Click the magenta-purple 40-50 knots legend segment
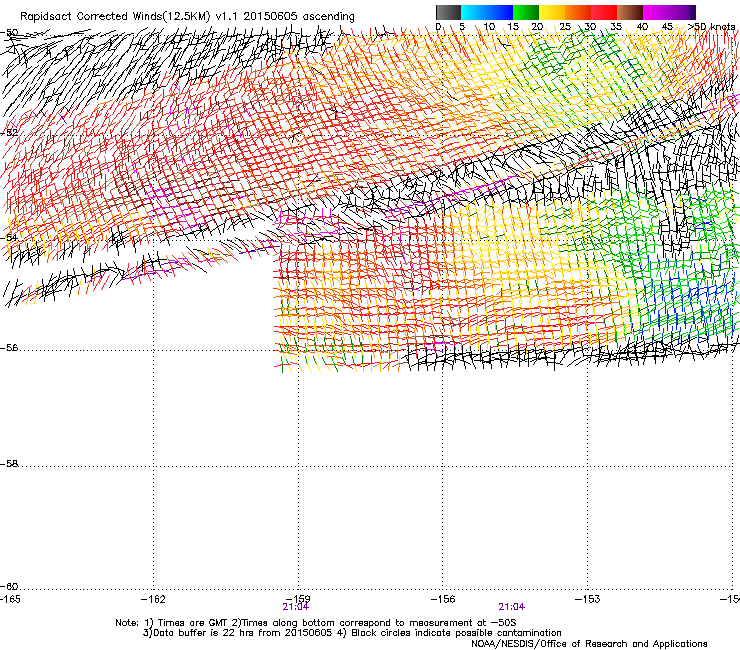 pos(669,12)
